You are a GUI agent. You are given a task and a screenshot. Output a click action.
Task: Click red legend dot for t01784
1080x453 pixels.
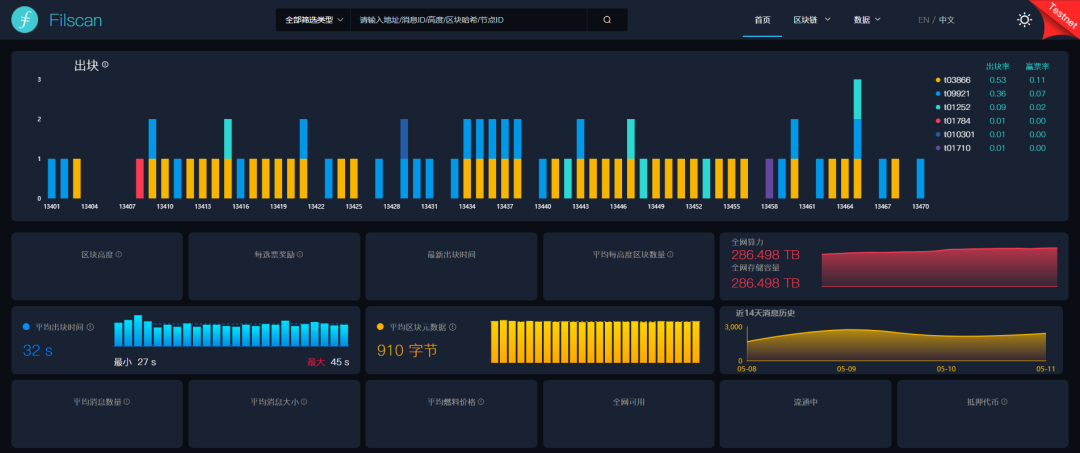coord(937,120)
